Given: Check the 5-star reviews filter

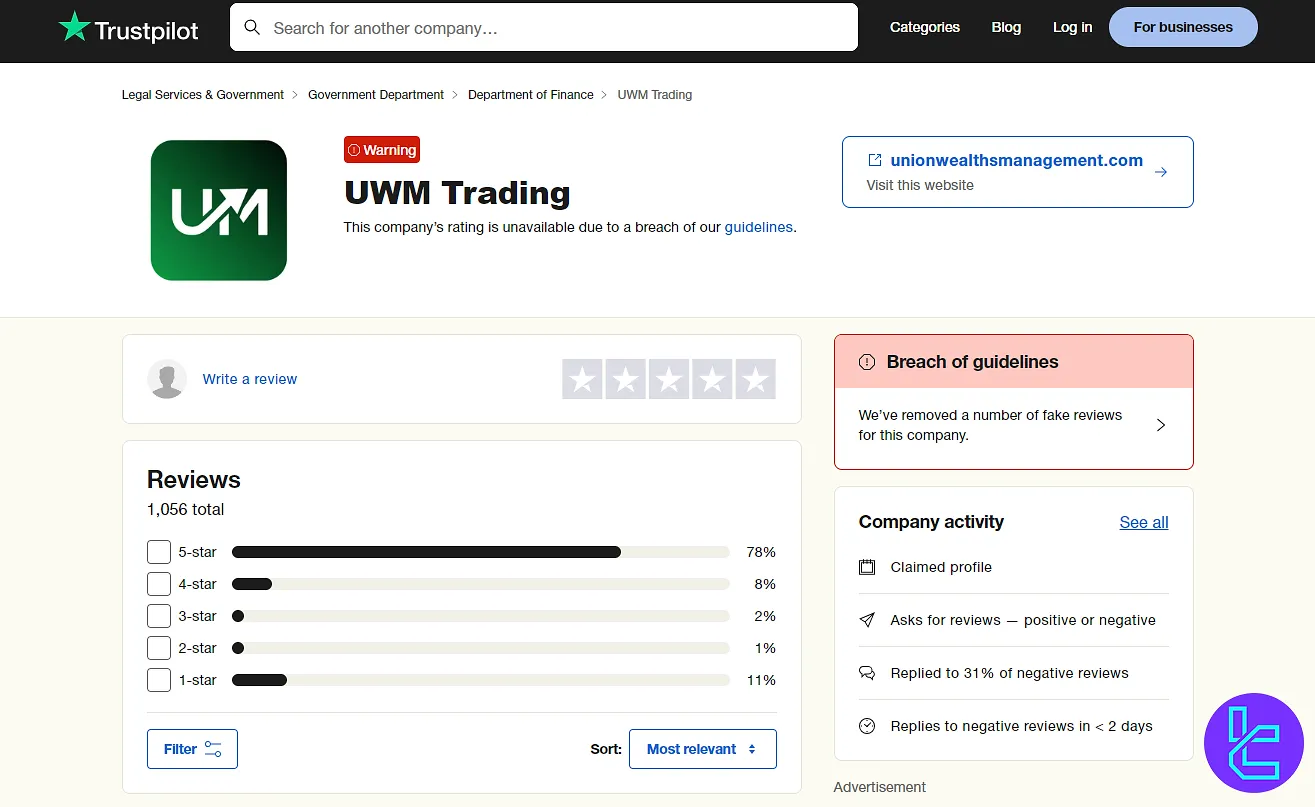Looking at the screenshot, I should coord(158,551).
